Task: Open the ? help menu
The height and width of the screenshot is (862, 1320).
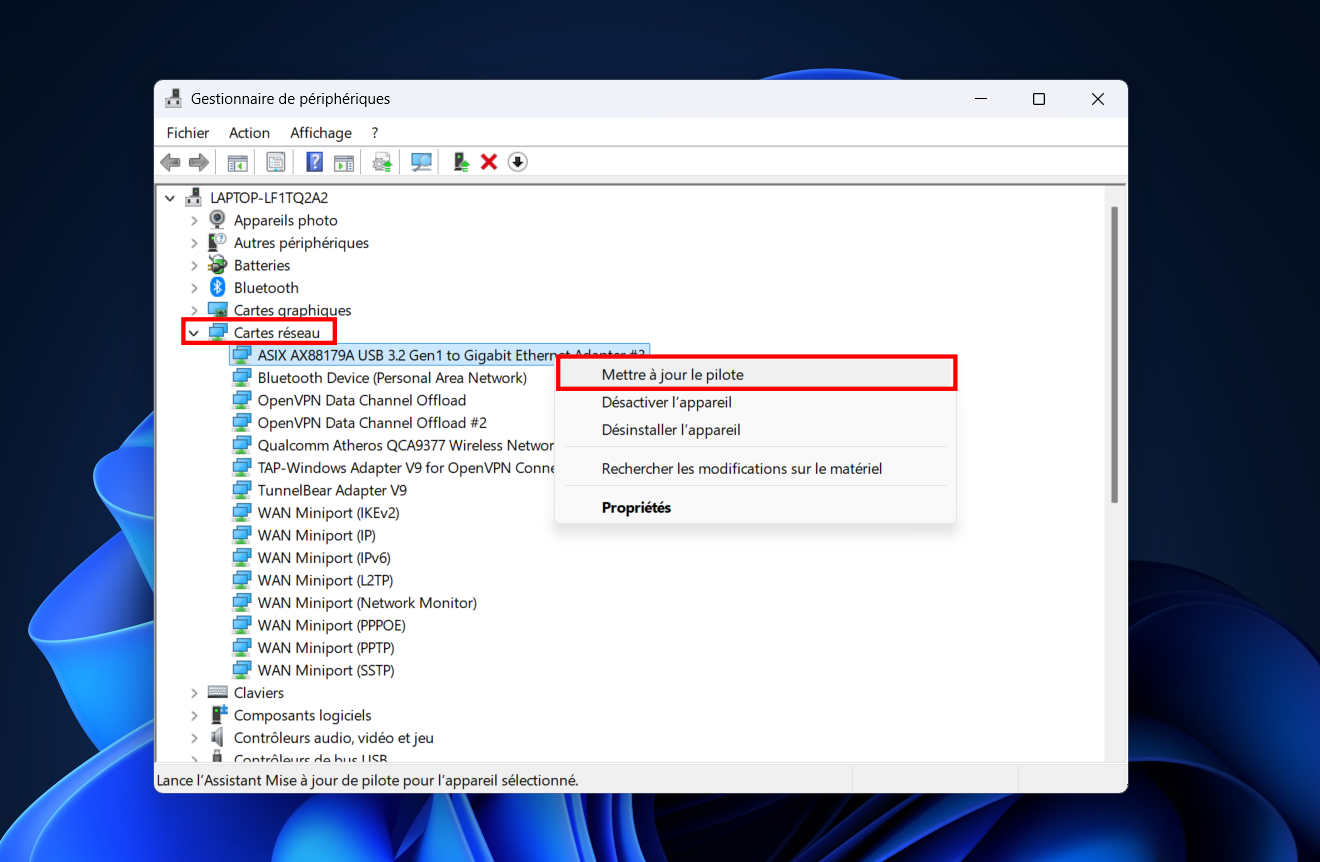Action: pos(375,133)
